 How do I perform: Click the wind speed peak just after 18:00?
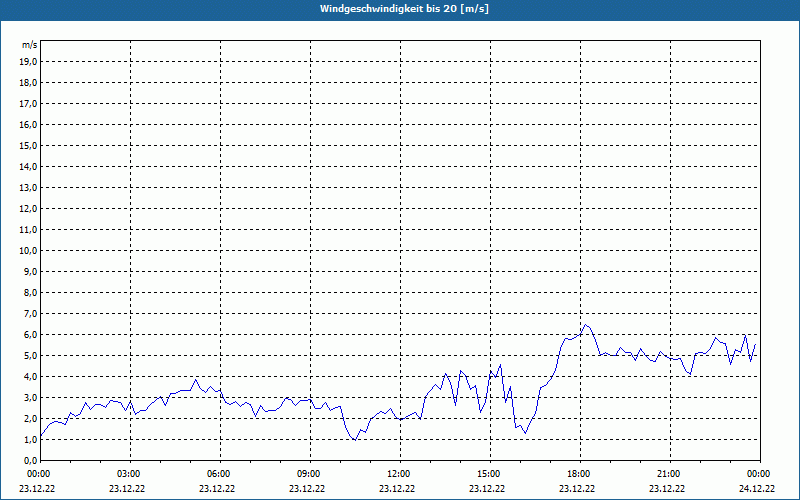click(x=585, y=324)
